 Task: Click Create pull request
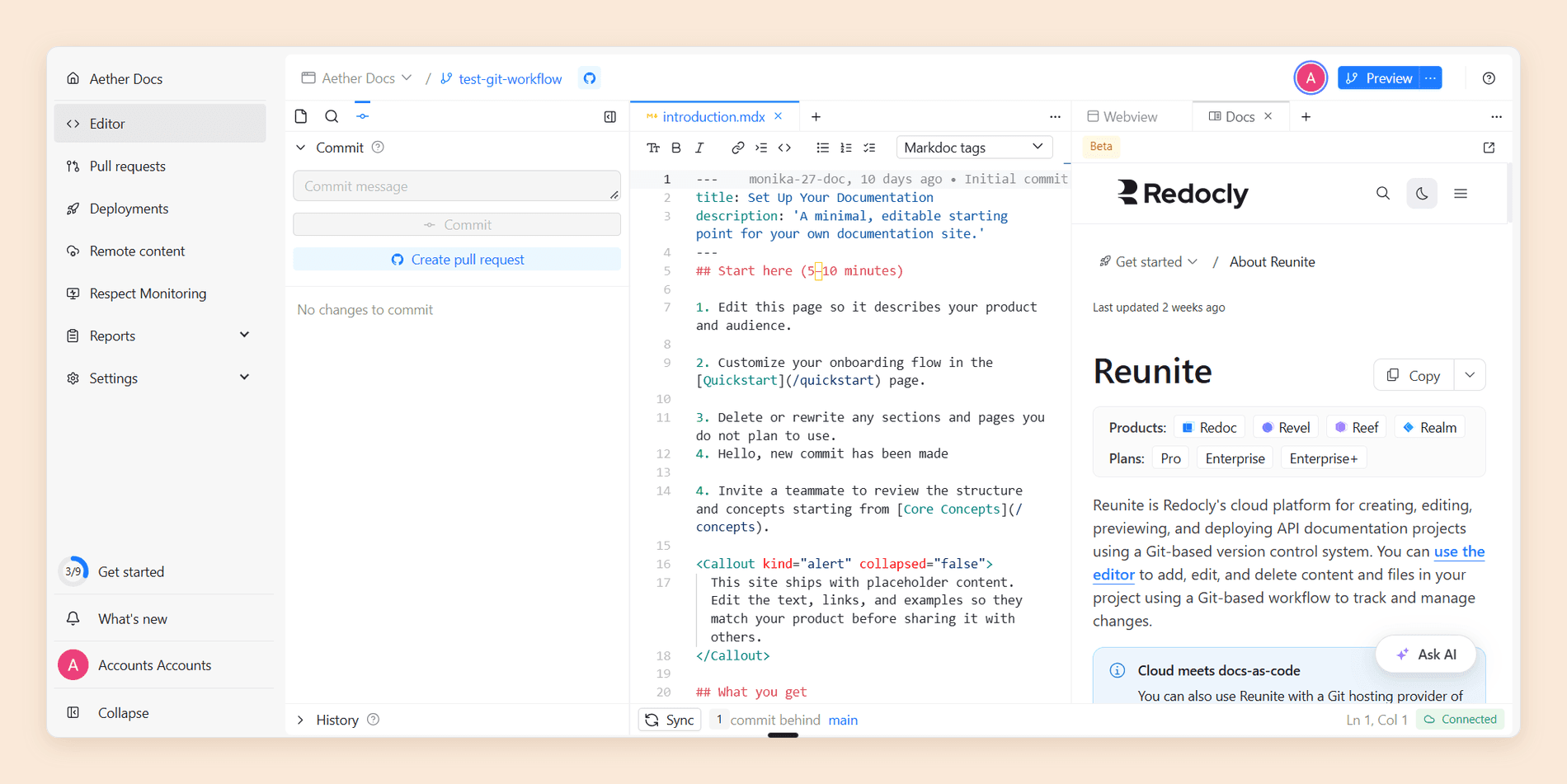[x=457, y=260]
